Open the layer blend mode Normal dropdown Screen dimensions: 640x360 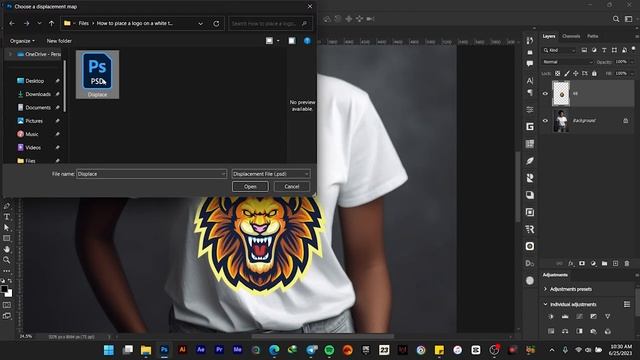click(x=567, y=62)
